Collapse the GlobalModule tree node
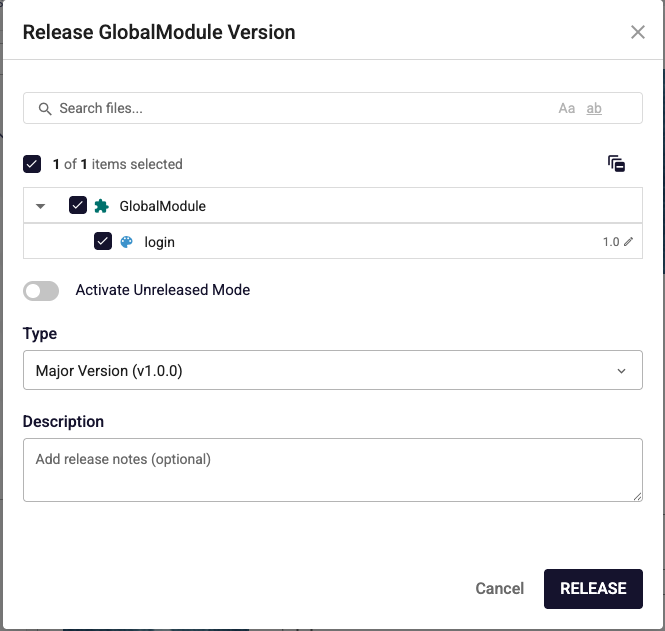This screenshot has width=665, height=631. click(40, 207)
